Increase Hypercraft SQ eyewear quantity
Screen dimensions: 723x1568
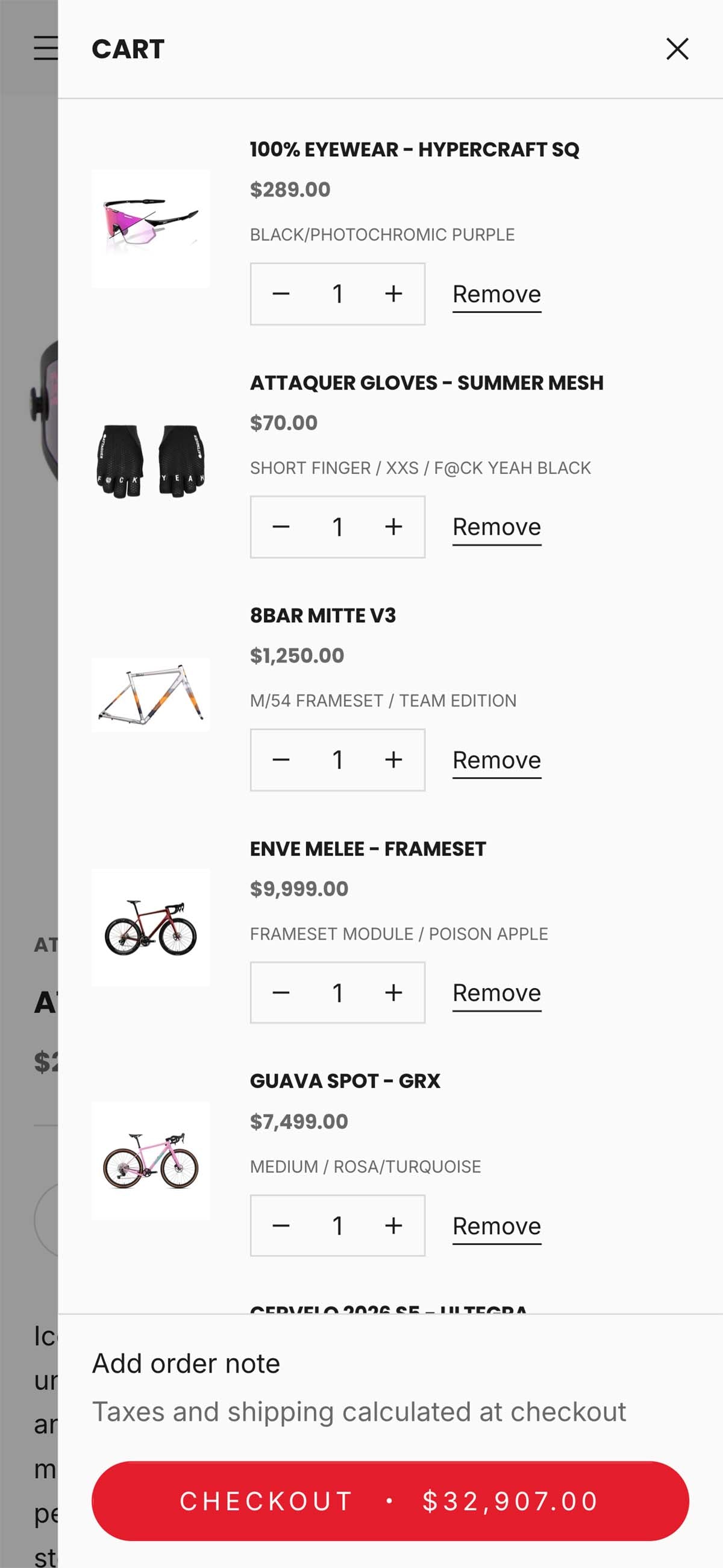pyautogui.click(x=393, y=294)
